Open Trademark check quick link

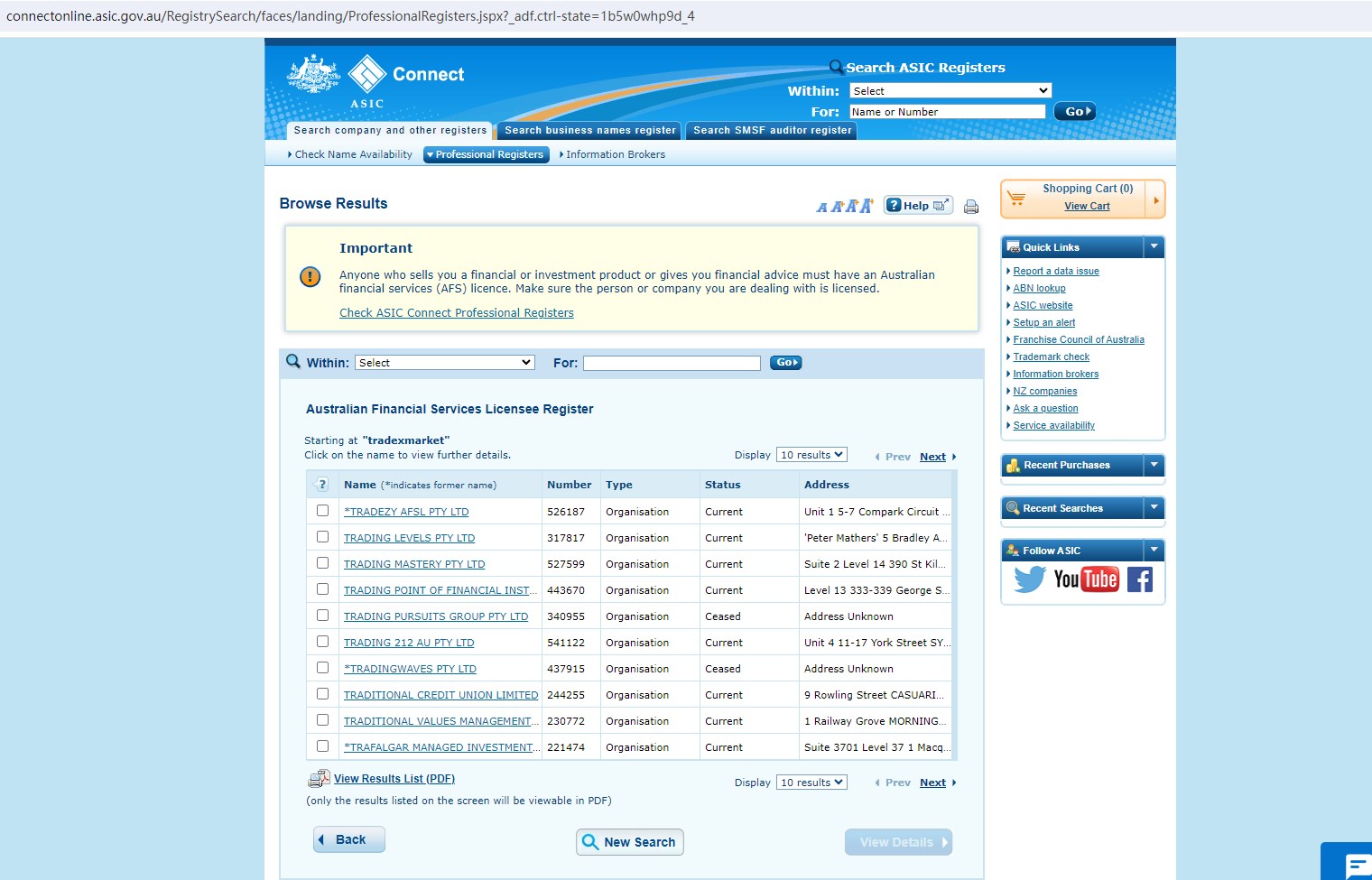[1051, 357]
